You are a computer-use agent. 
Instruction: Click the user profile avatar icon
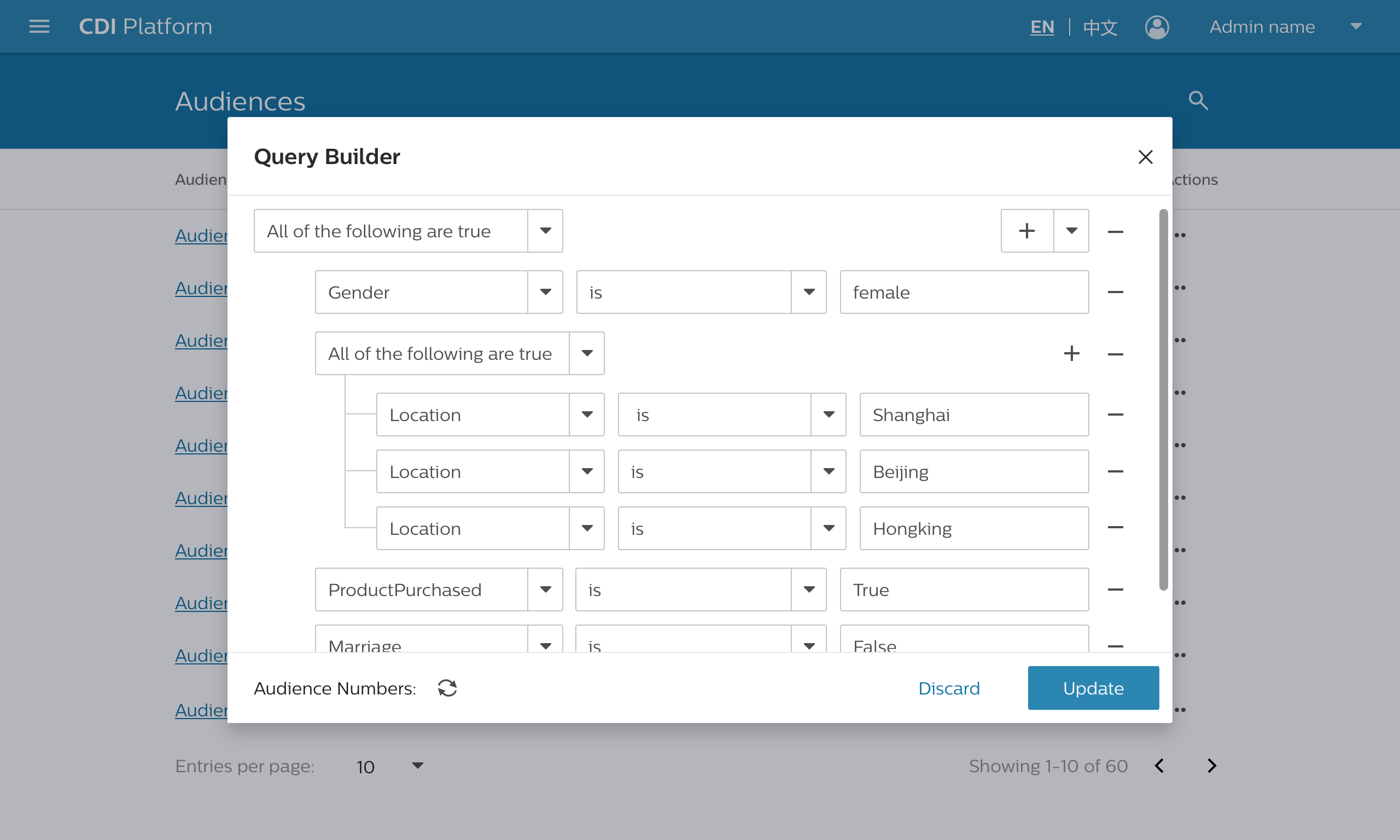[x=1157, y=27]
